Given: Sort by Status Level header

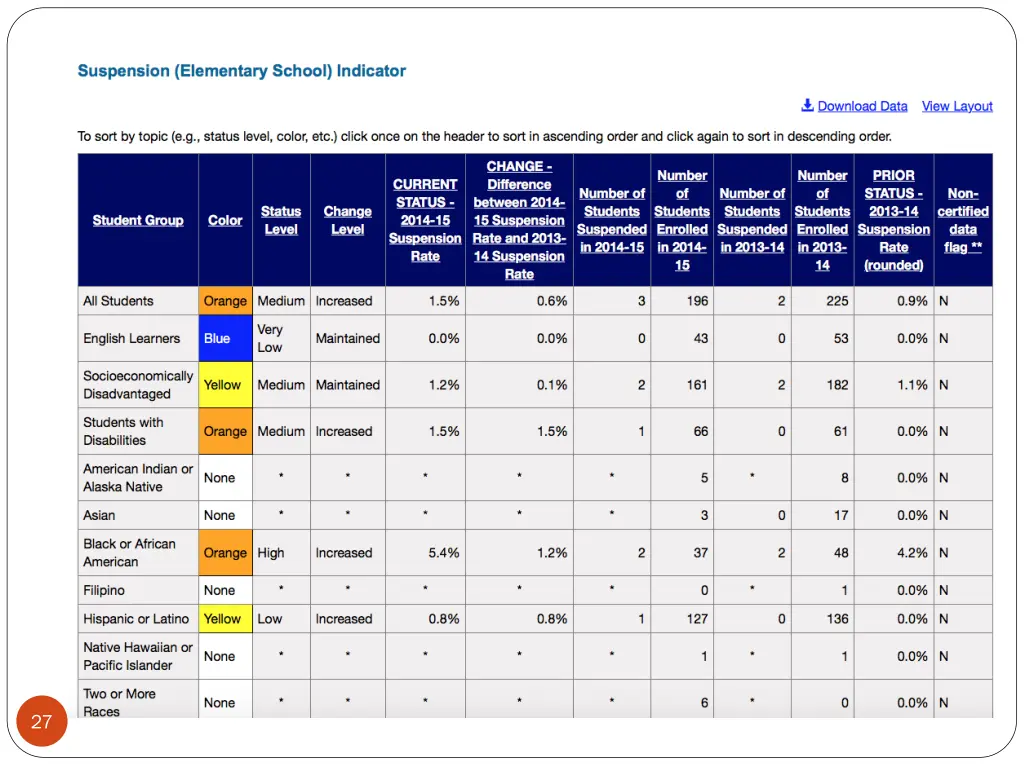Looking at the screenshot, I should coord(281,220).
